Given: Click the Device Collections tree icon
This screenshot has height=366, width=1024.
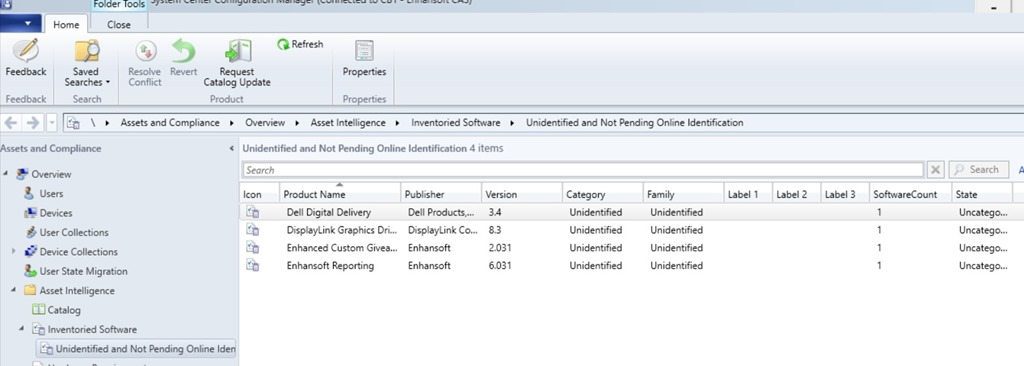Looking at the screenshot, I should (x=29, y=252).
